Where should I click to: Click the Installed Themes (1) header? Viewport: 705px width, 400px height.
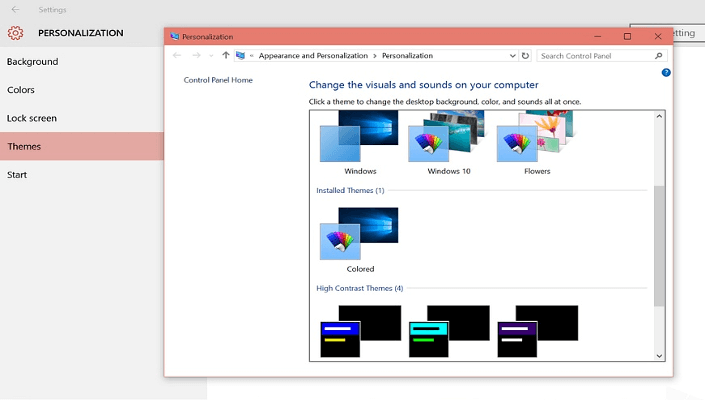[x=350, y=191]
